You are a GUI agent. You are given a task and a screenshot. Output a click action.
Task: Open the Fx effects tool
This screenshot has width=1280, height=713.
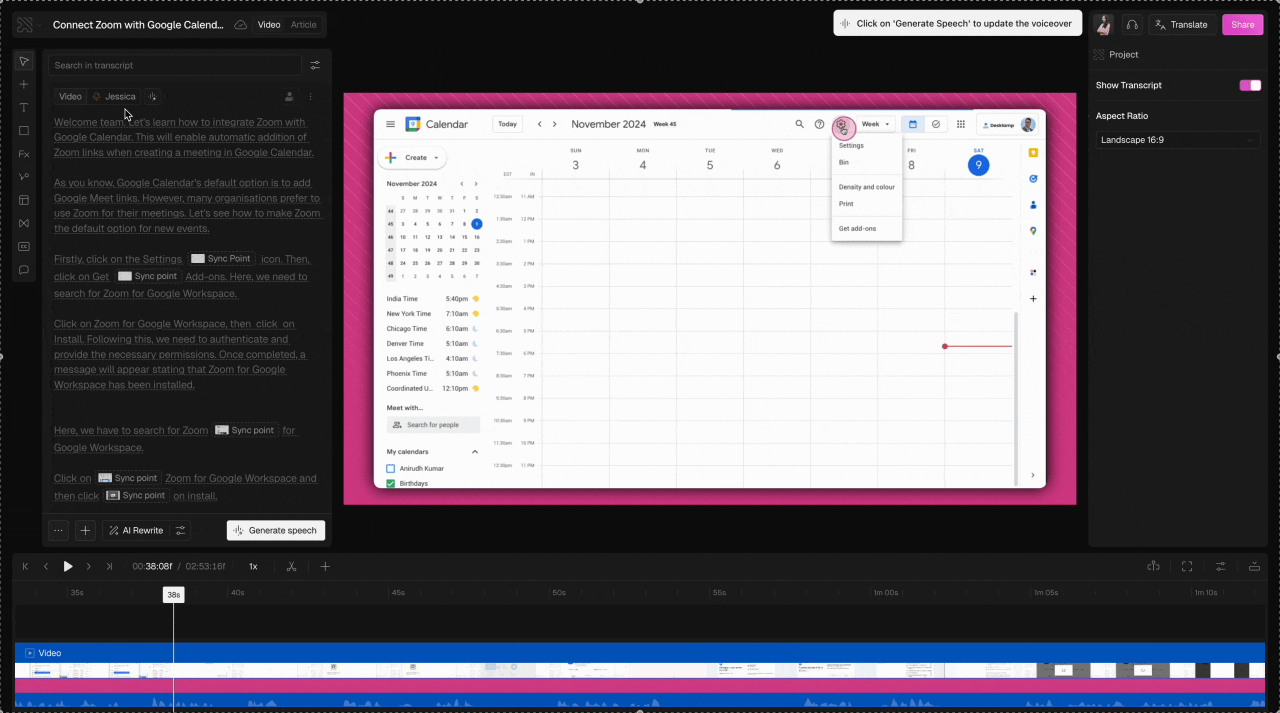(24, 154)
